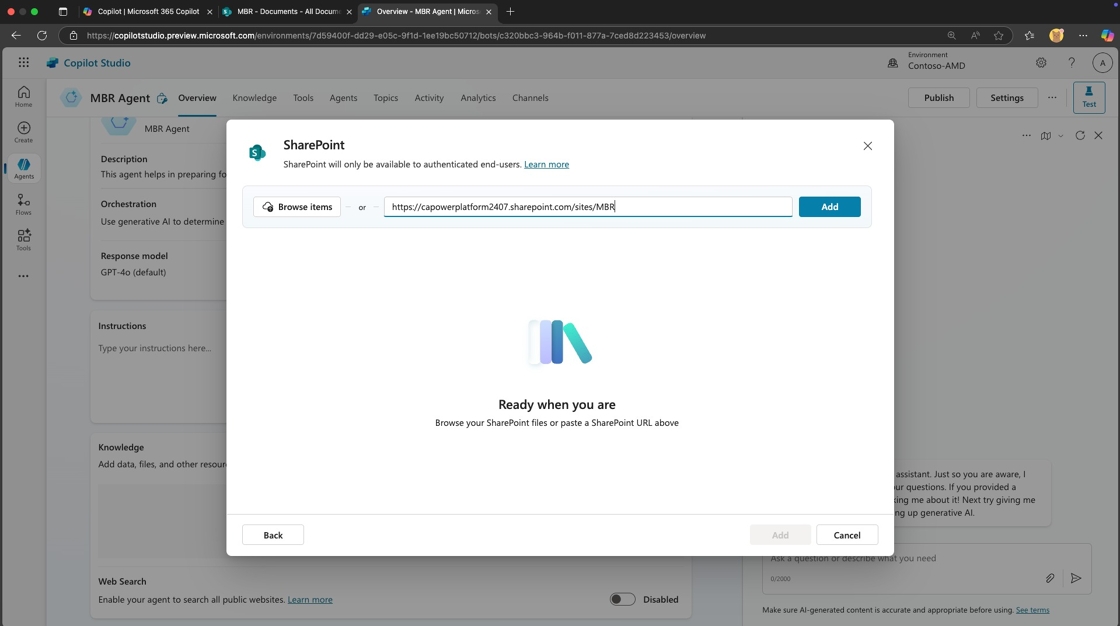Click the help question mark icon
Image resolution: width=1120 pixels, height=626 pixels.
tap(1071, 62)
